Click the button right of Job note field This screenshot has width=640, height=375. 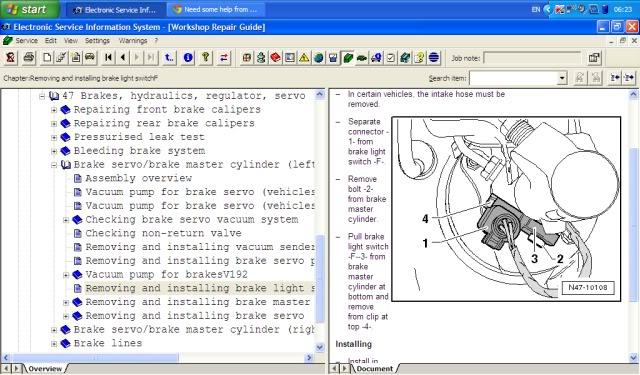(594, 58)
